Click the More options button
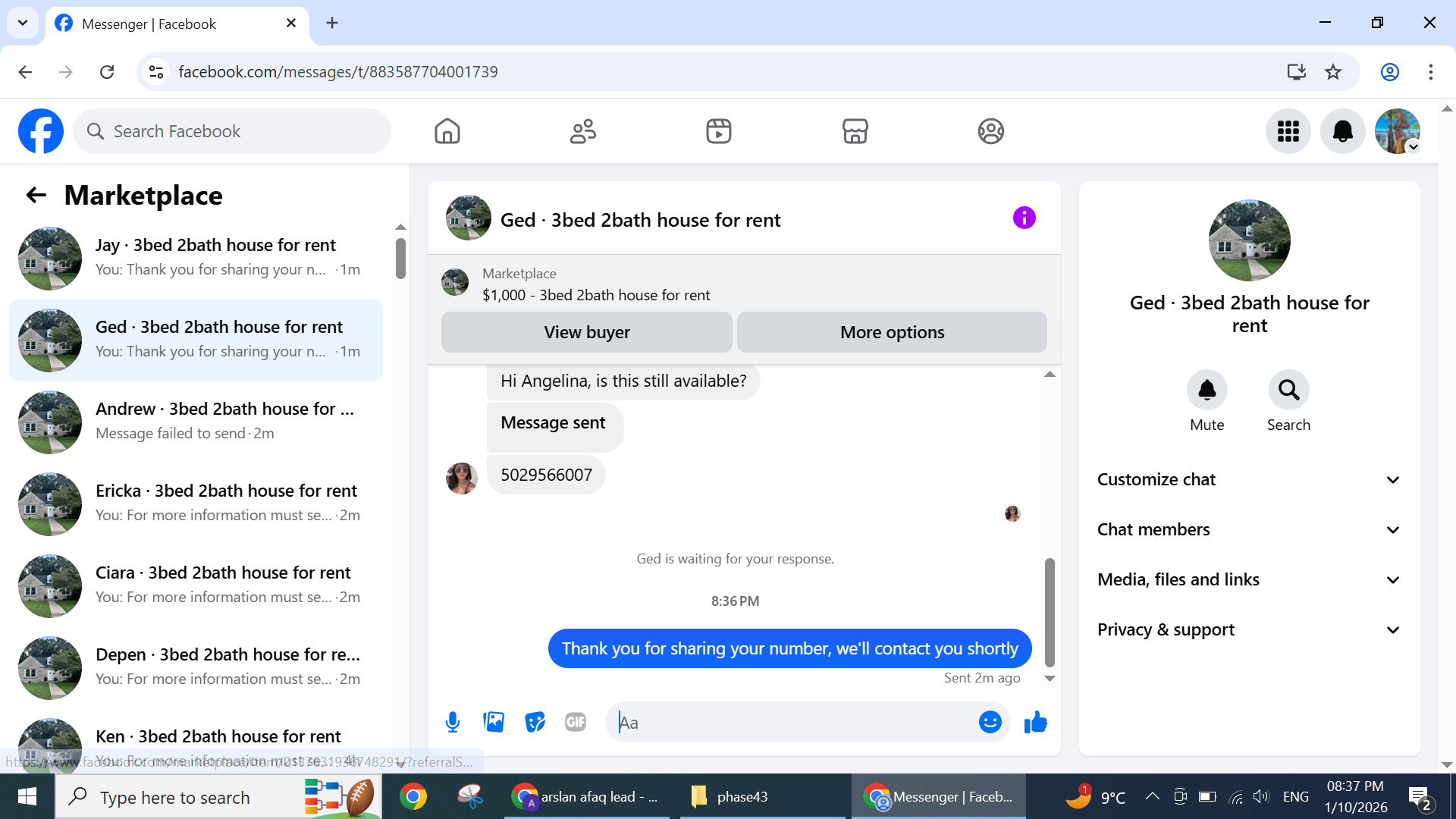The image size is (1456, 819). point(892,332)
